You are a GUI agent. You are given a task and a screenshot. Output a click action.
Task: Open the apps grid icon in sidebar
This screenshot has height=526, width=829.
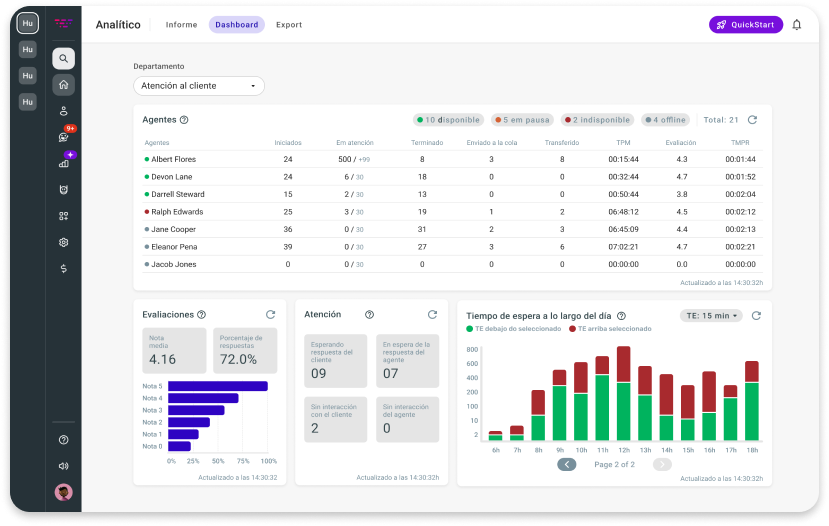pos(63,216)
